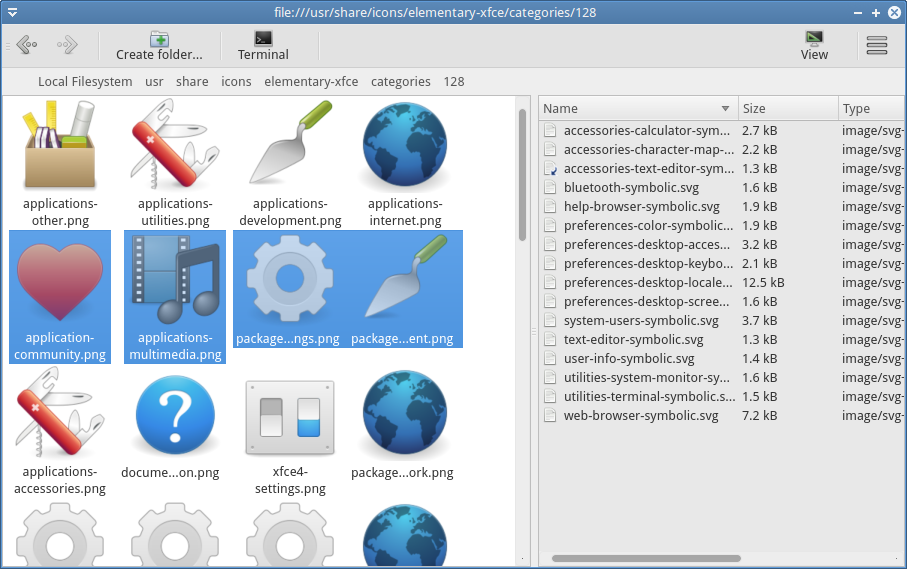The height and width of the screenshot is (569, 907).
Task: Click Create folder button
Action: coord(159,46)
